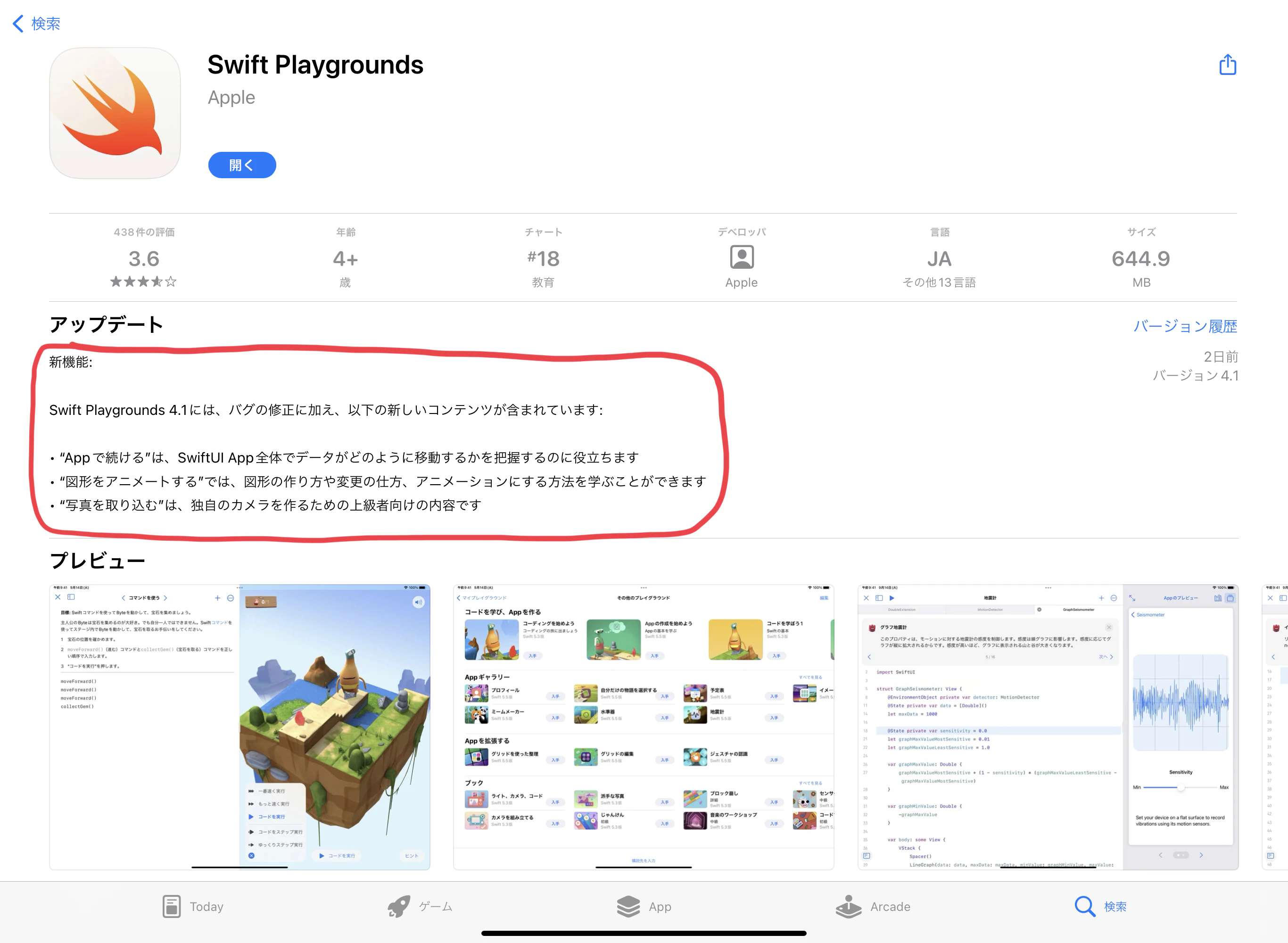Tap the アップデート section heading
The image size is (1288, 943).
(x=106, y=325)
